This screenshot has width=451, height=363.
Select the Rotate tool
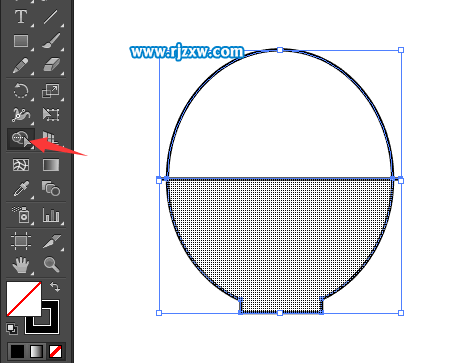(21, 91)
